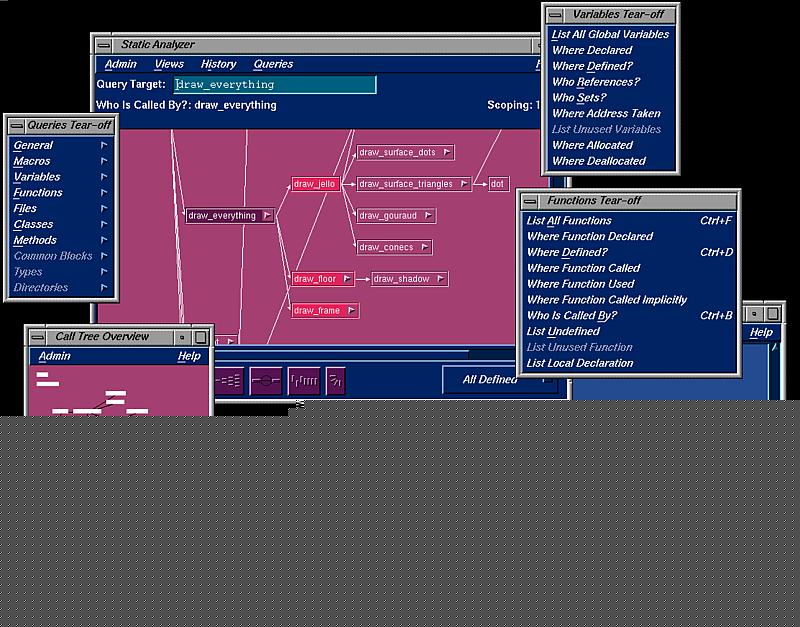This screenshot has width=800, height=627.
Task: Choose Where Defined? in Functions Tear-off
Action: pos(629,253)
